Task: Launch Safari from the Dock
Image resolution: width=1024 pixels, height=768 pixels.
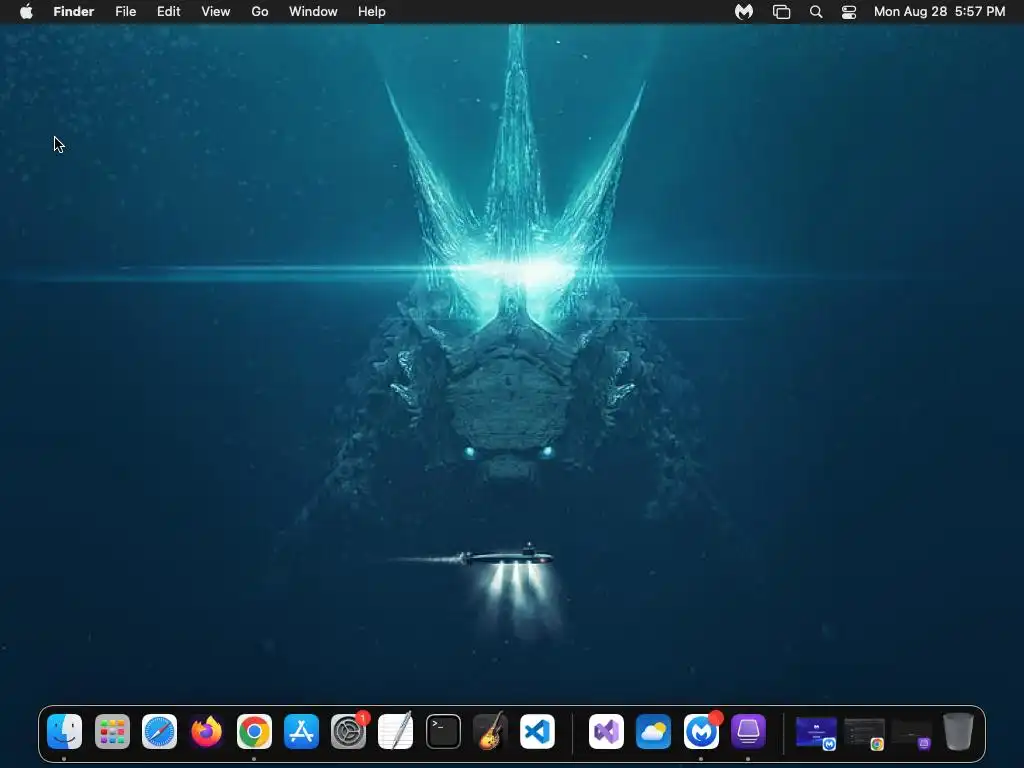Action: click(x=159, y=731)
